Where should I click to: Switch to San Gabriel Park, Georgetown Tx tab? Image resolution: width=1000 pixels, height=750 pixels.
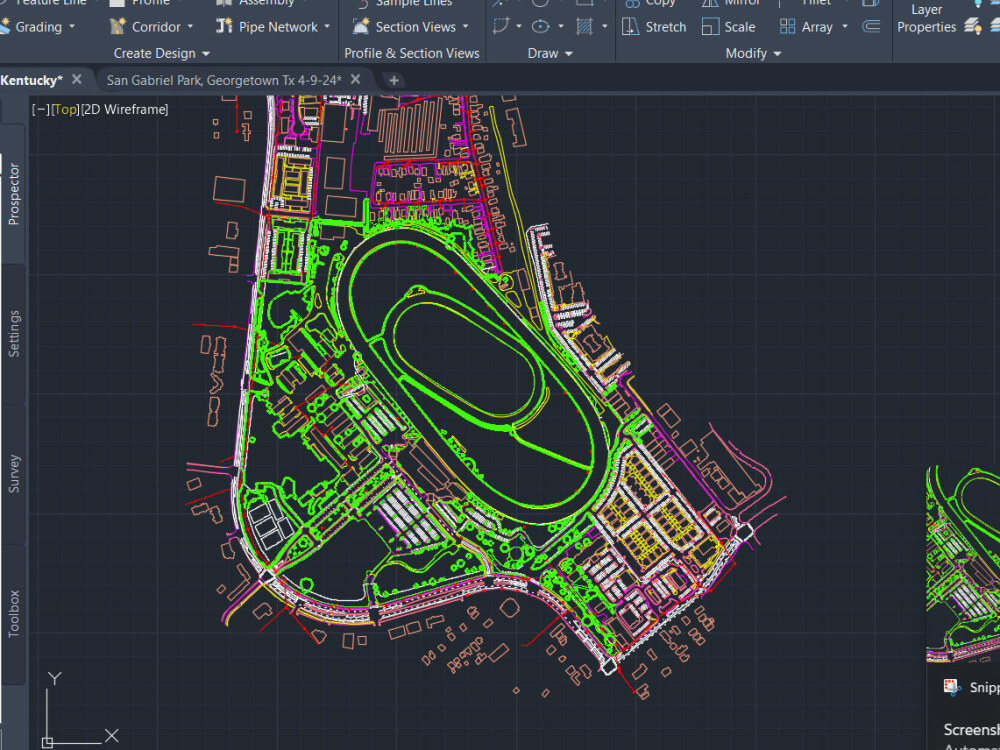224,80
